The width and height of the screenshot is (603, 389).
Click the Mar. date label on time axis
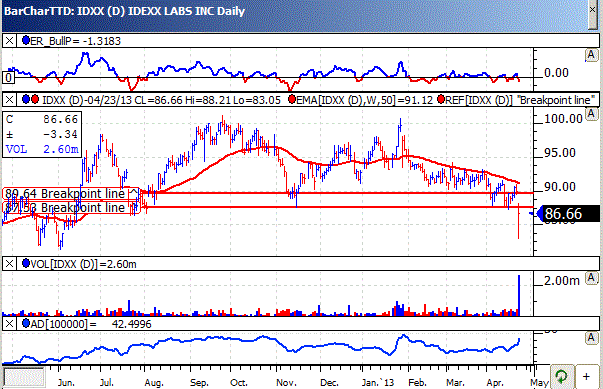[455, 382]
